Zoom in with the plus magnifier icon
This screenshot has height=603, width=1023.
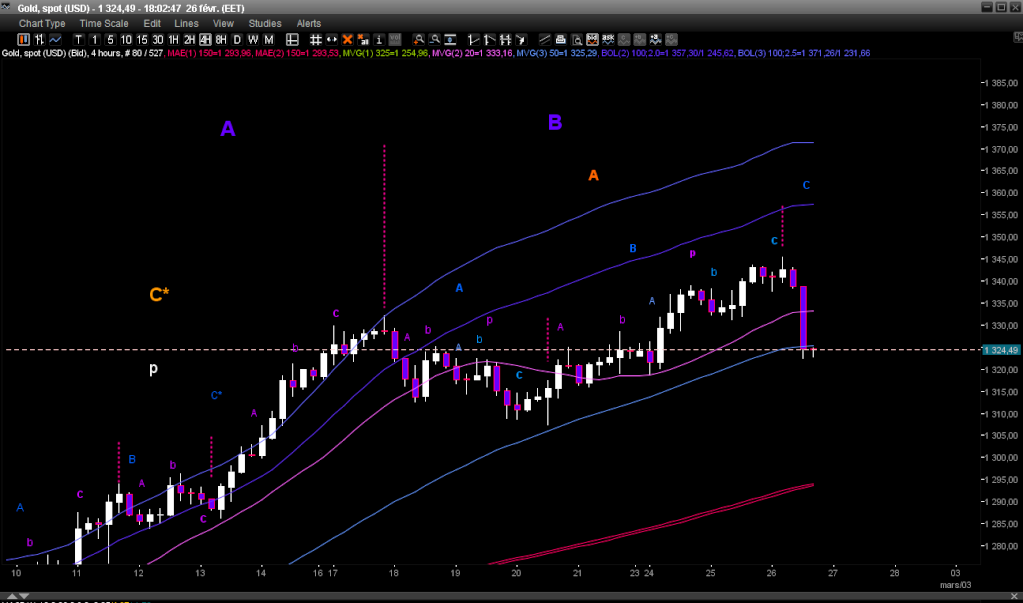pyautogui.click(x=419, y=39)
